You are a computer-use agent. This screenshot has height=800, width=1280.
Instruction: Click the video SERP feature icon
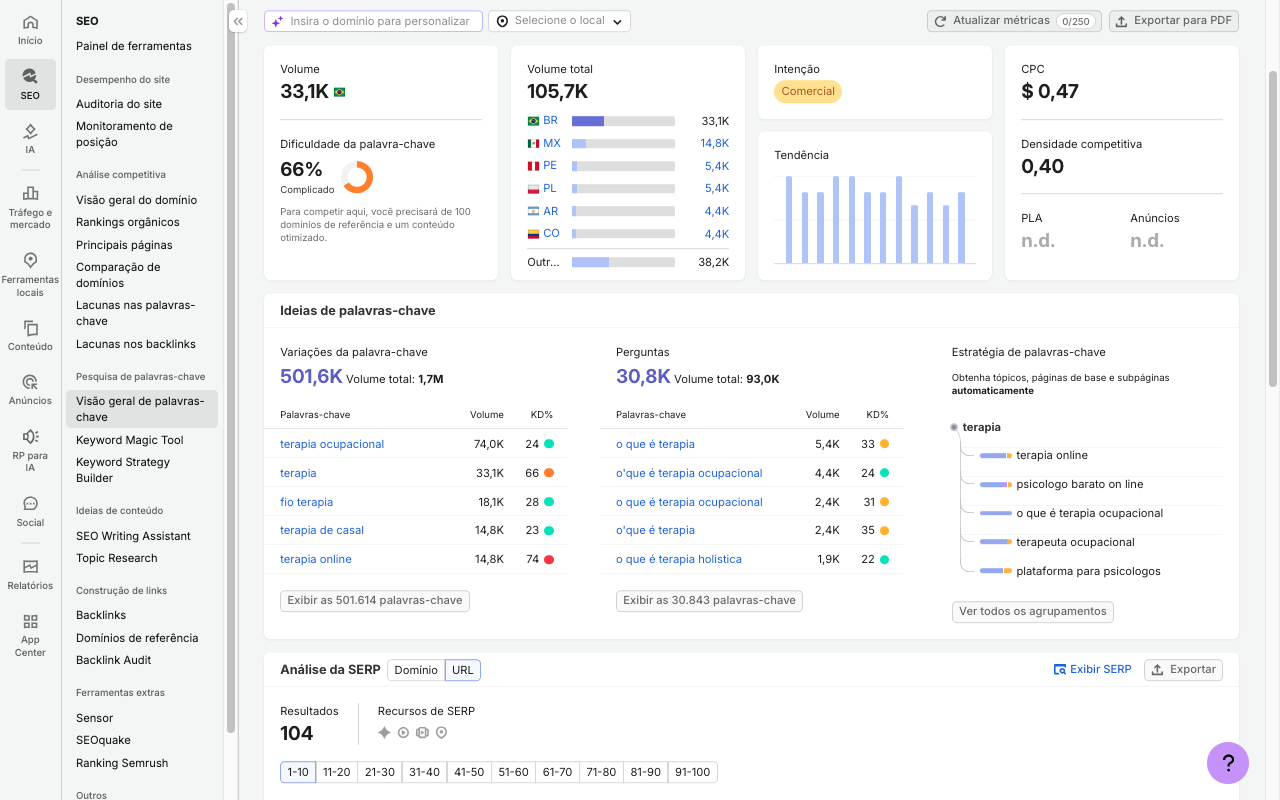(x=403, y=733)
